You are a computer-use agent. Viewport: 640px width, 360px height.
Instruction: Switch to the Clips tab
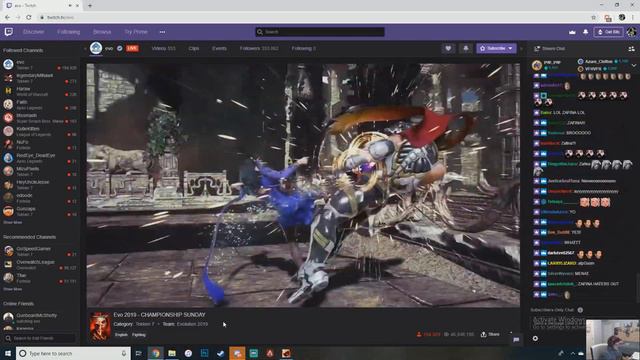coord(193,48)
